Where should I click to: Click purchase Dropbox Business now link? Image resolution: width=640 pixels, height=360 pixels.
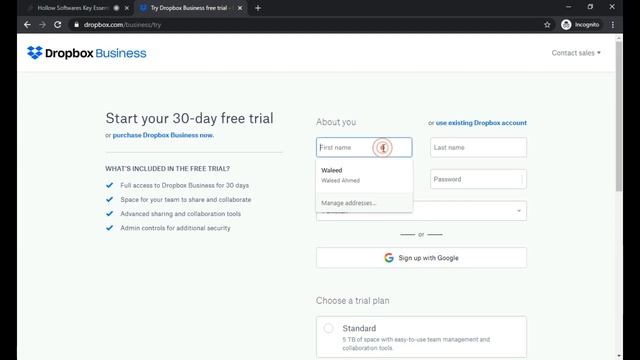click(163, 135)
